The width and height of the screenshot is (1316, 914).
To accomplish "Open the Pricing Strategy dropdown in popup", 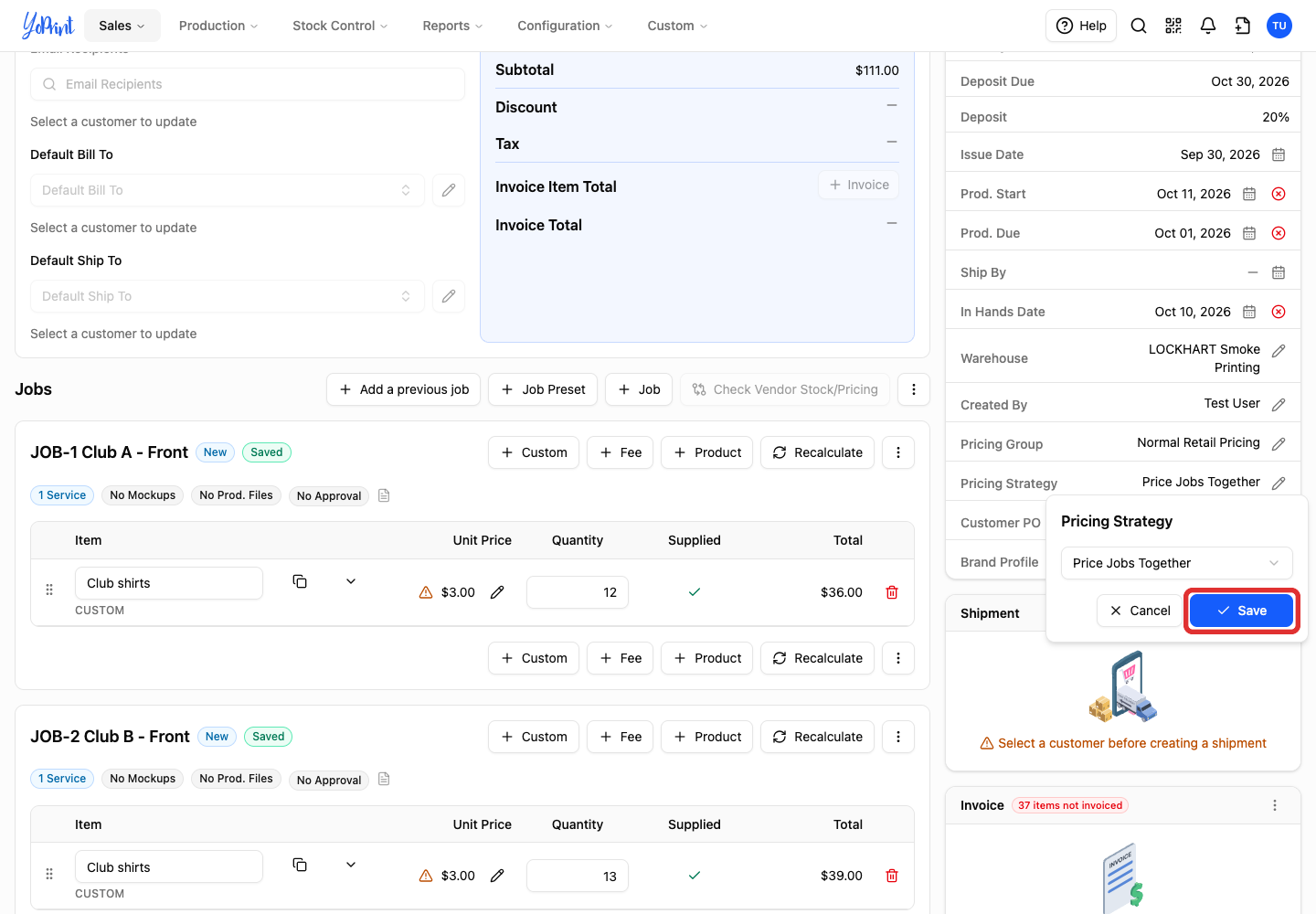I will tap(1177, 563).
